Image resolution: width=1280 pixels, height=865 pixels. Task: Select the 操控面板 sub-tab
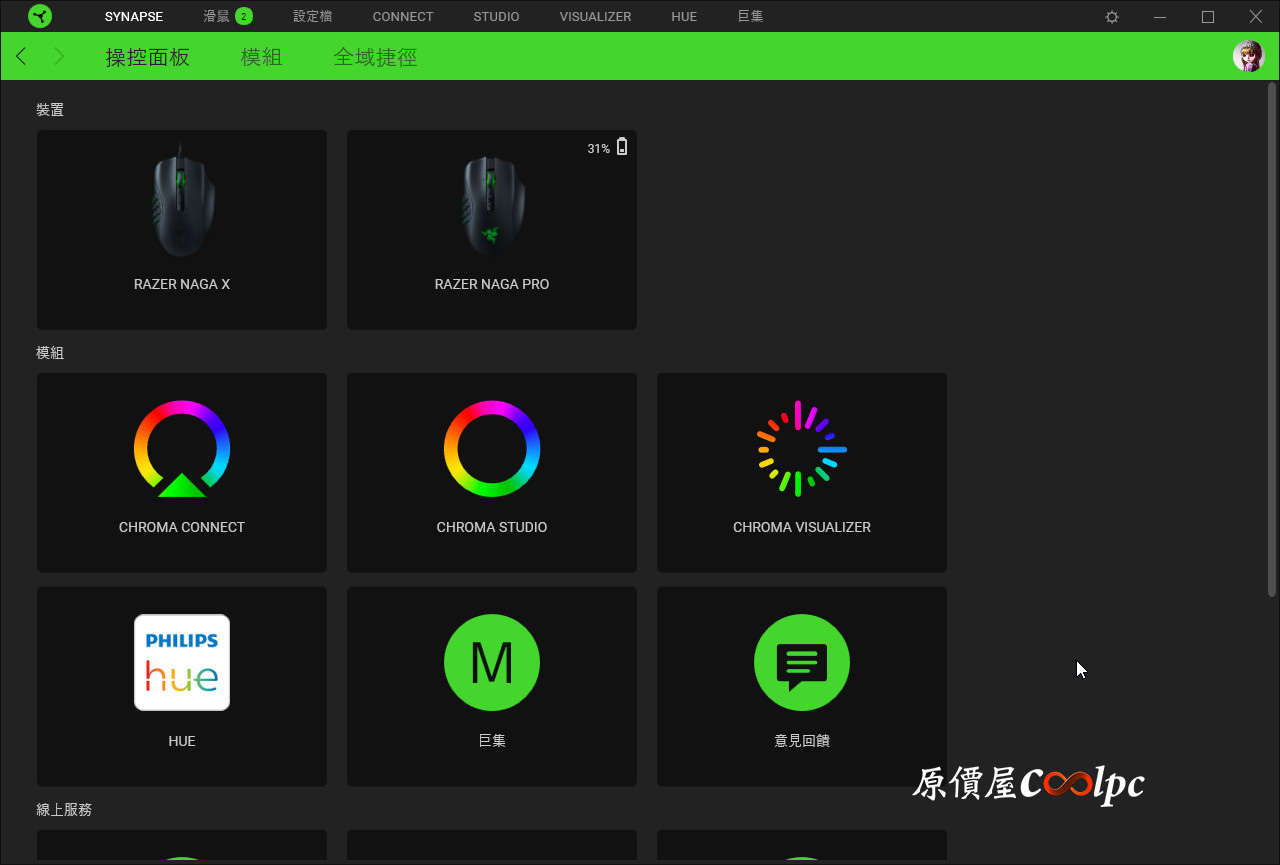148,57
